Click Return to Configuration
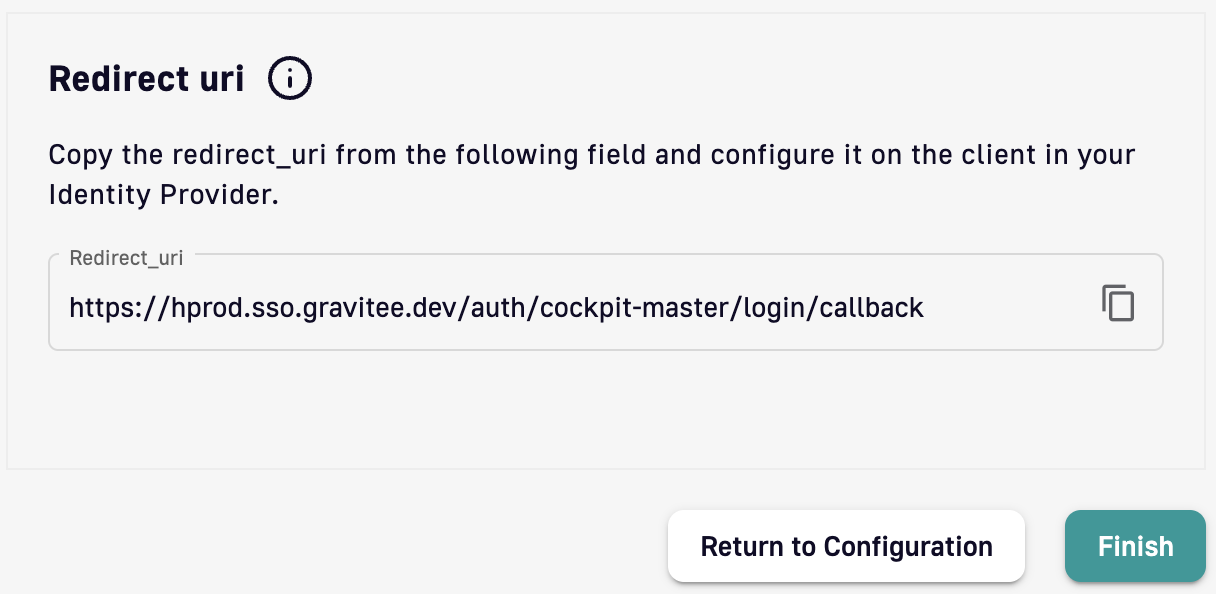This screenshot has width=1216, height=594. [846, 546]
